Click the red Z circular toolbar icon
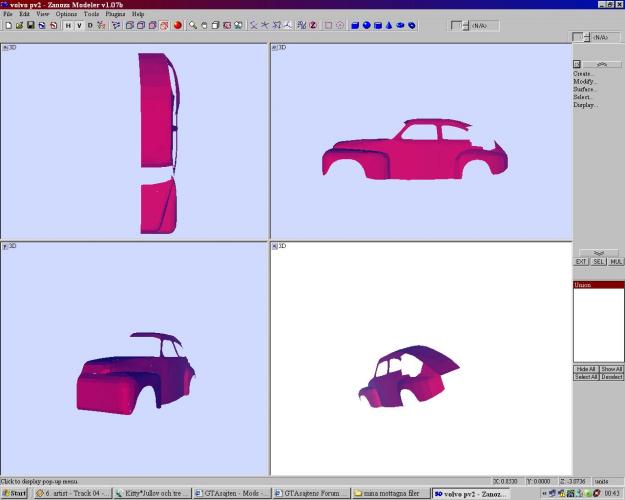Screen dimensions: 625x500 pos(313,25)
